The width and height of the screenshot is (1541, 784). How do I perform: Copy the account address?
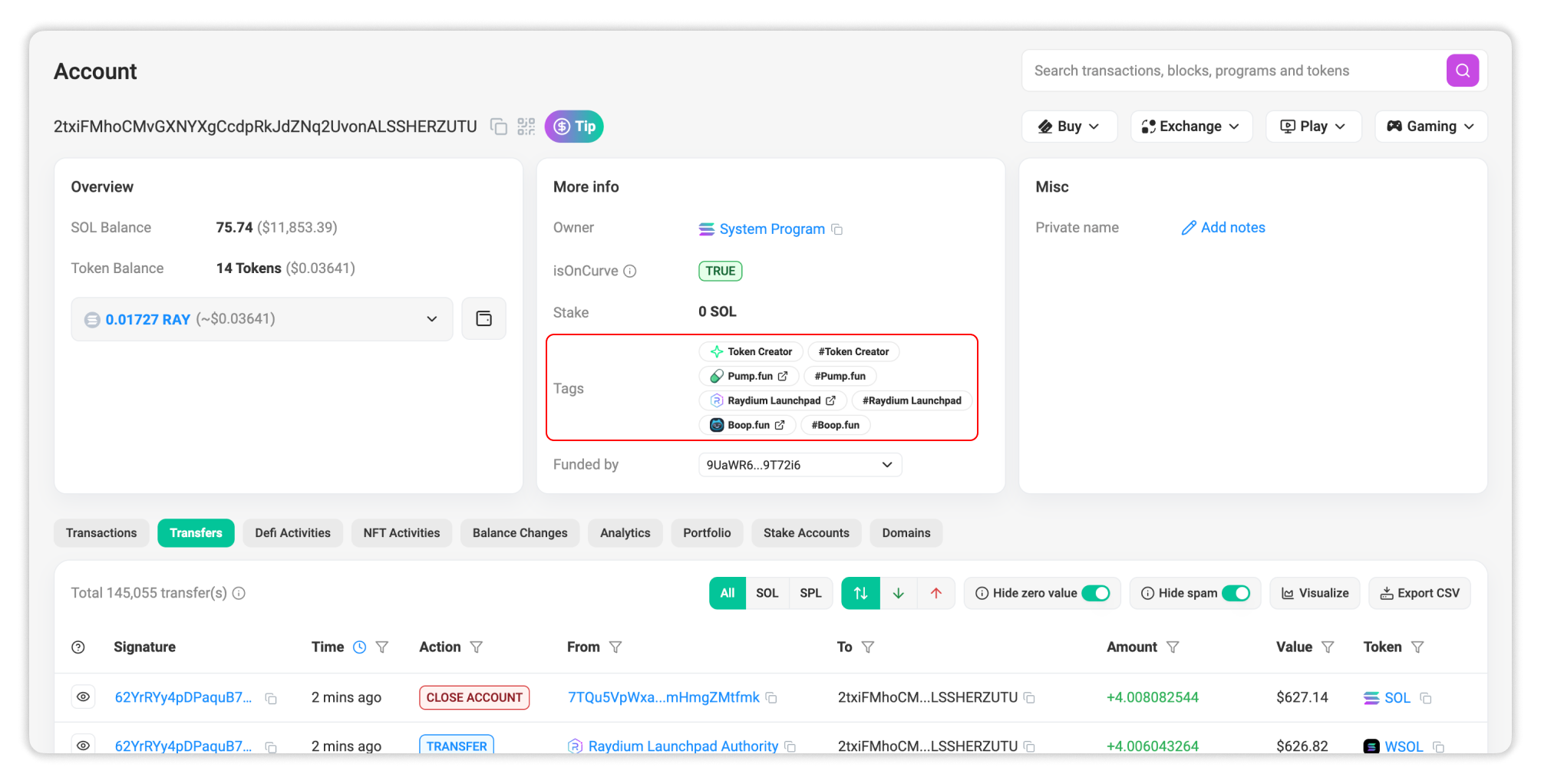point(499,127)
